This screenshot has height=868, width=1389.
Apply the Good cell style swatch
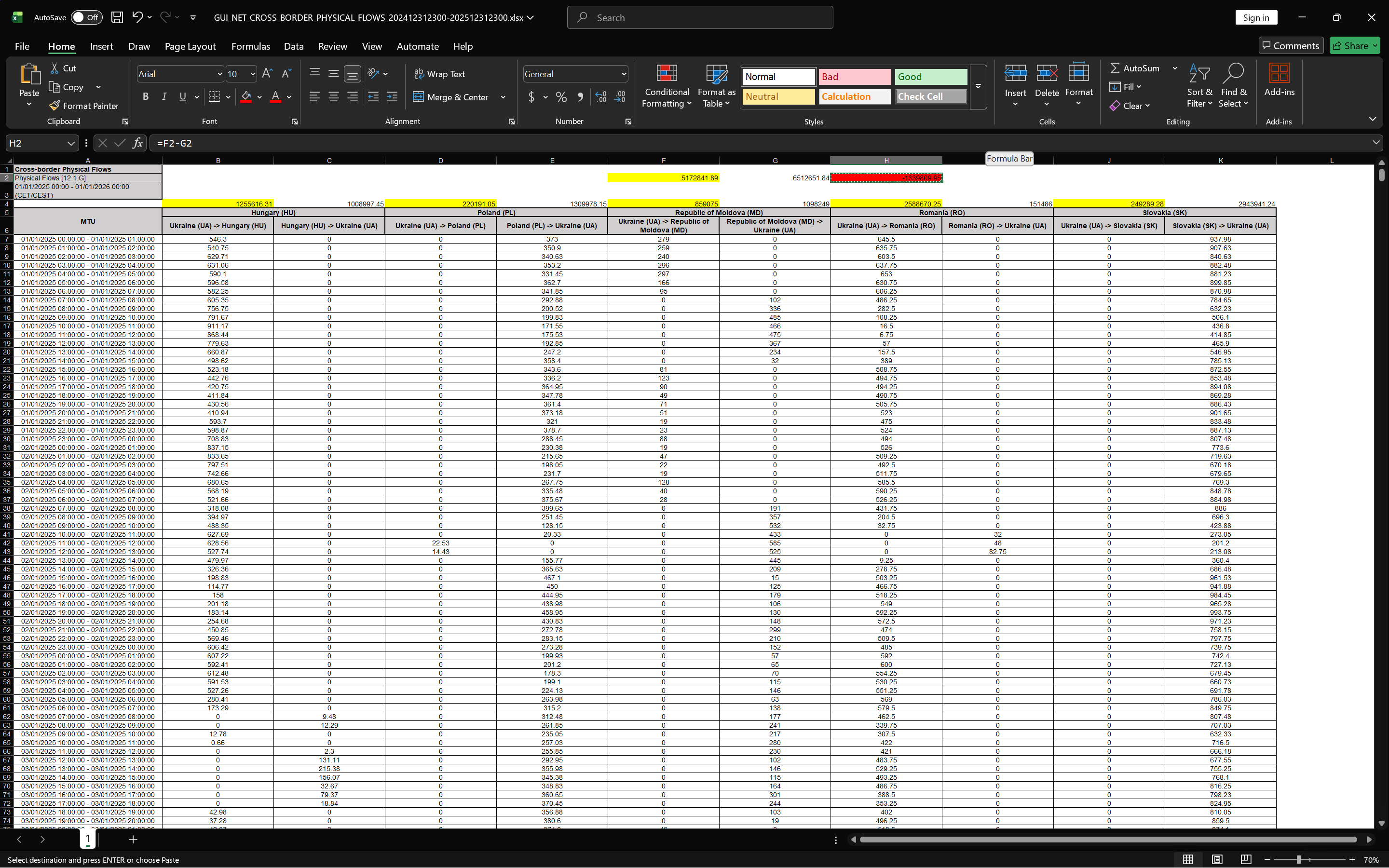tap(930, 76)
